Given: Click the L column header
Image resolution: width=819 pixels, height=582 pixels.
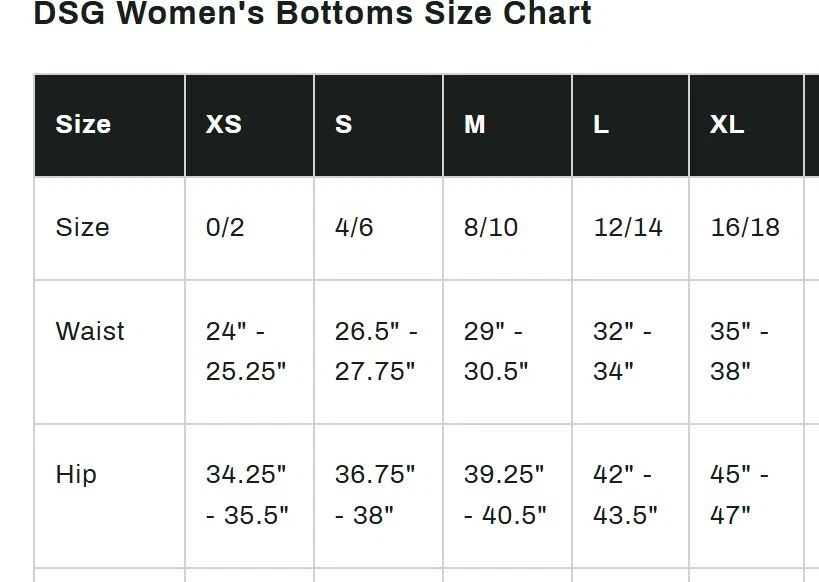Looking at the screenshot, I should coord(601,125).
